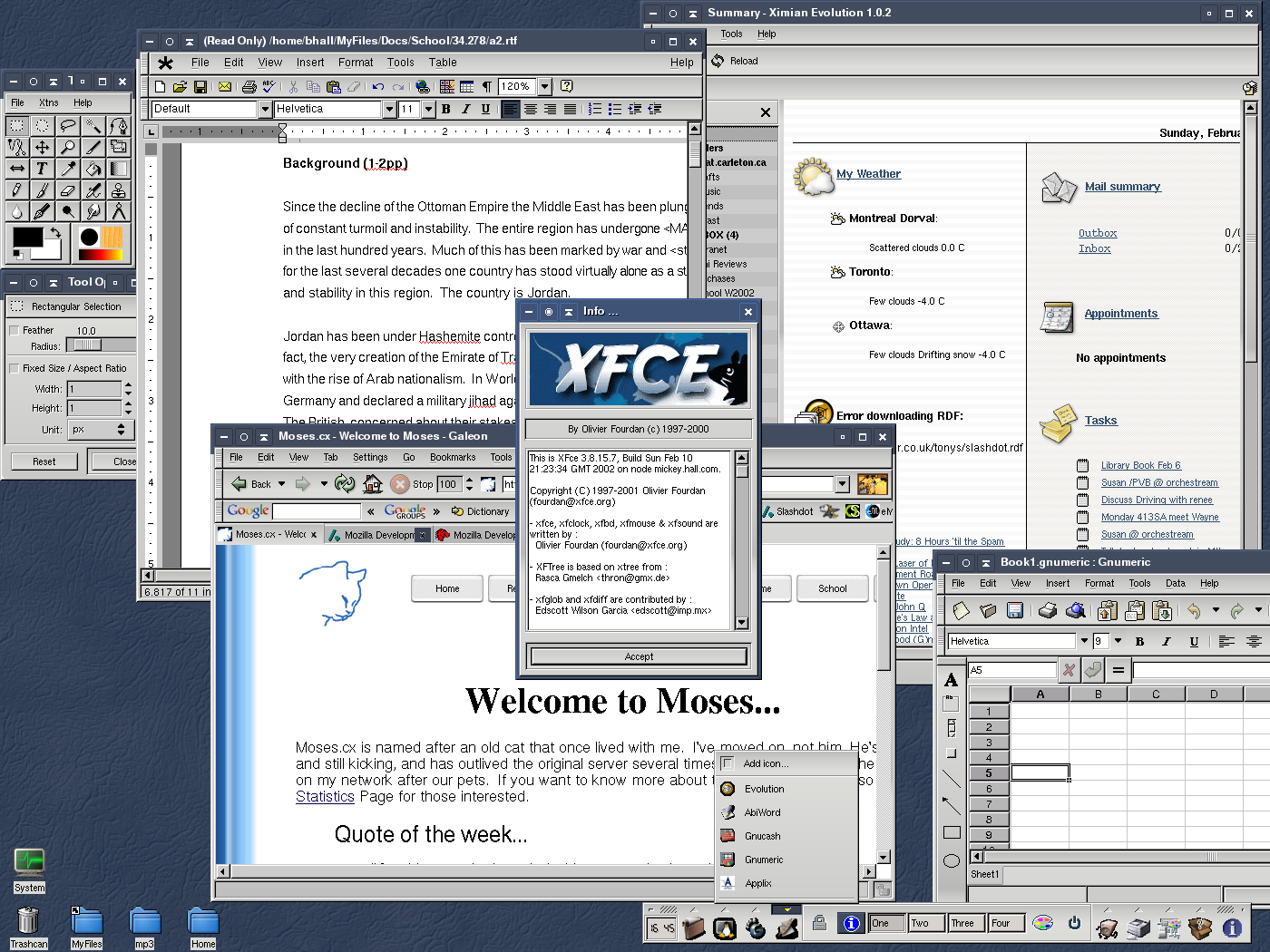Select the GIMP Text tool

tap(42, 169)
